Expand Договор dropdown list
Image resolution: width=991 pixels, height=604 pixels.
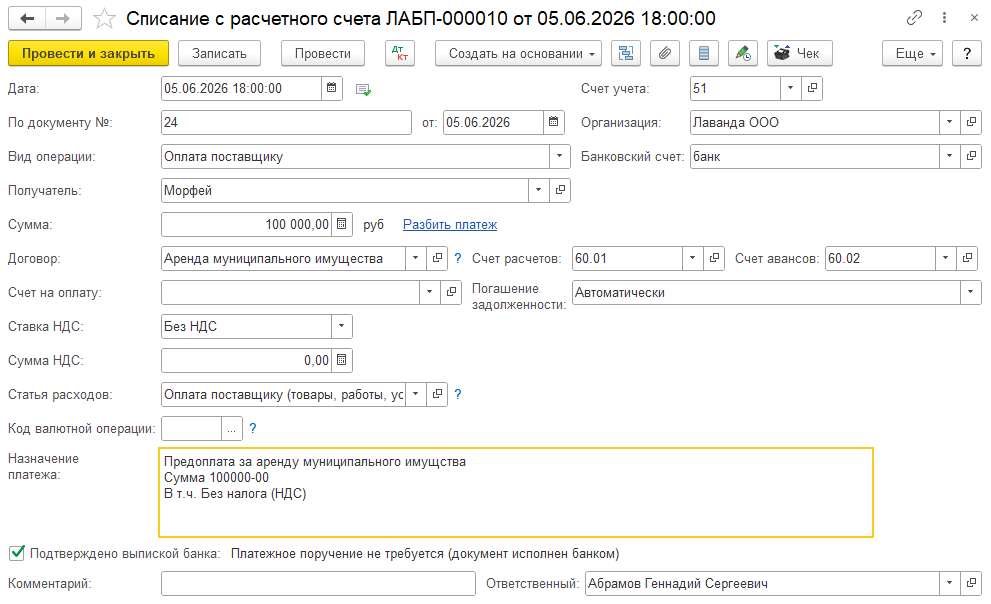tap(415, 258)
